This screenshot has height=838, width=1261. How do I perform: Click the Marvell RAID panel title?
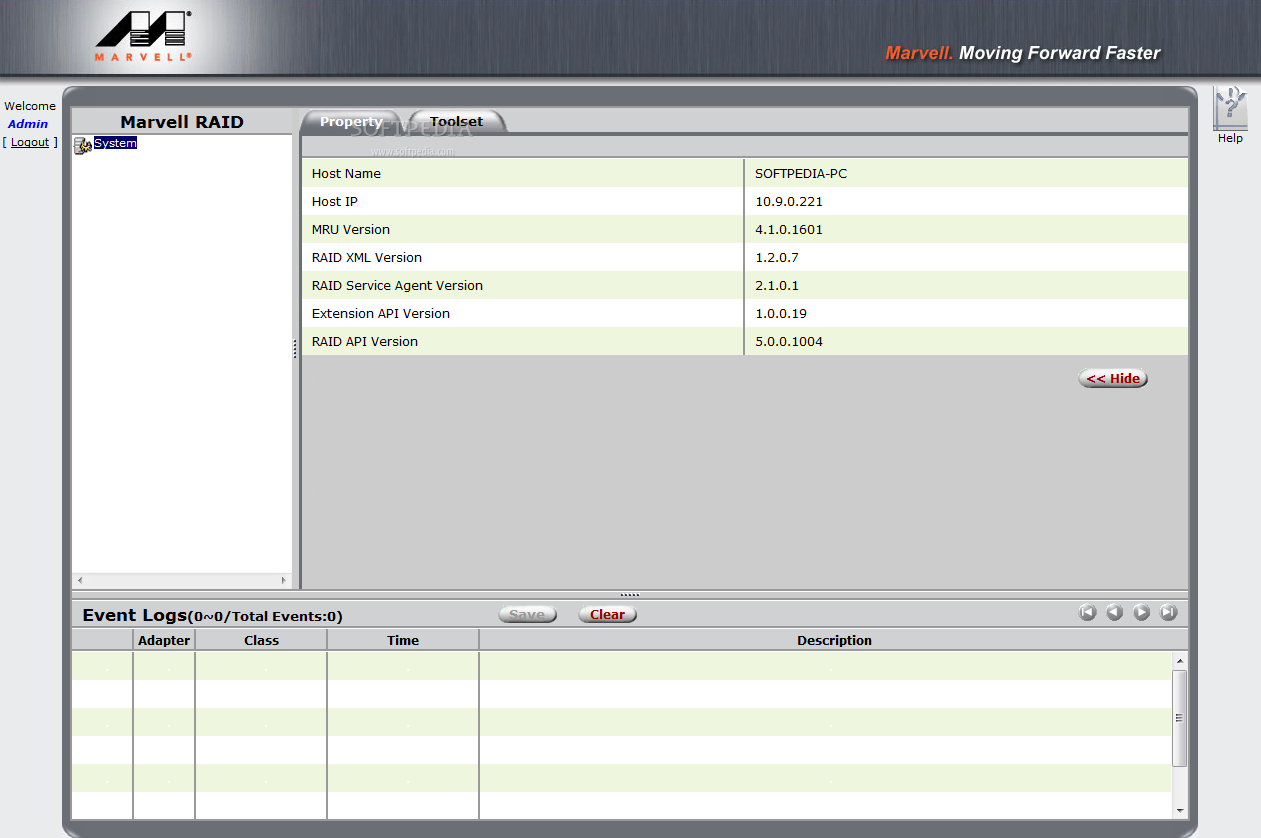(x=182, y=122)
